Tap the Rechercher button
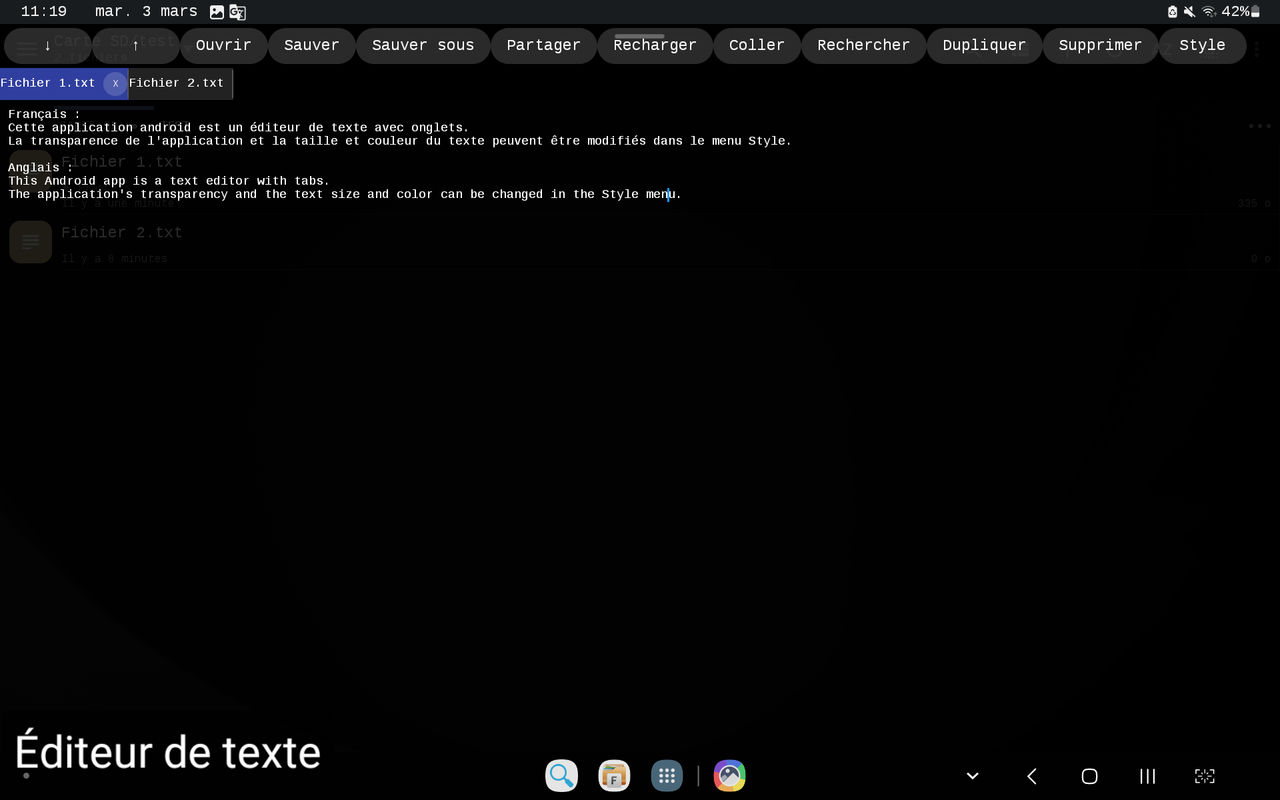The image size is (1280, 800). (x=863, y=46)
